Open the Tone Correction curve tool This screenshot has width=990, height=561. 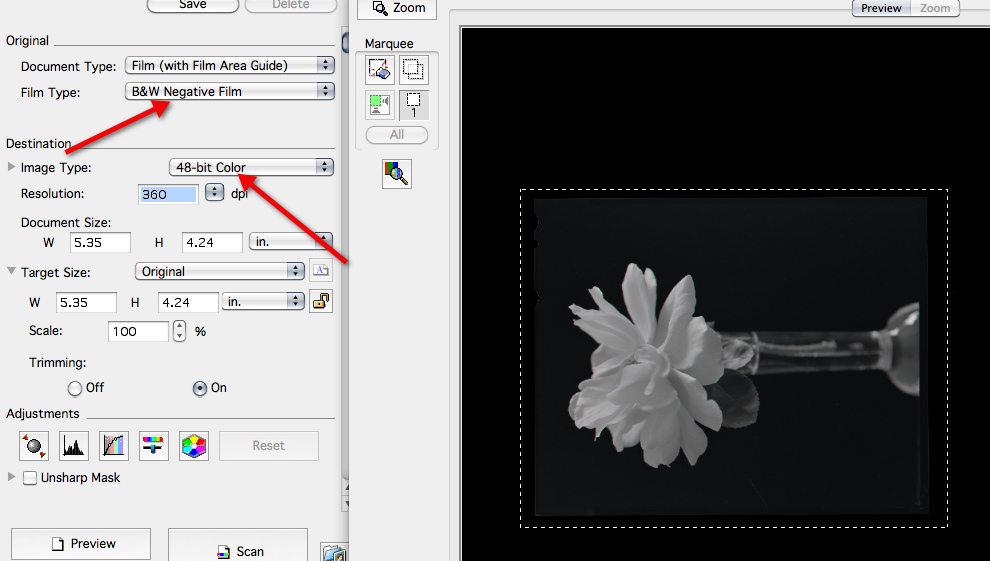pos(114,446)
